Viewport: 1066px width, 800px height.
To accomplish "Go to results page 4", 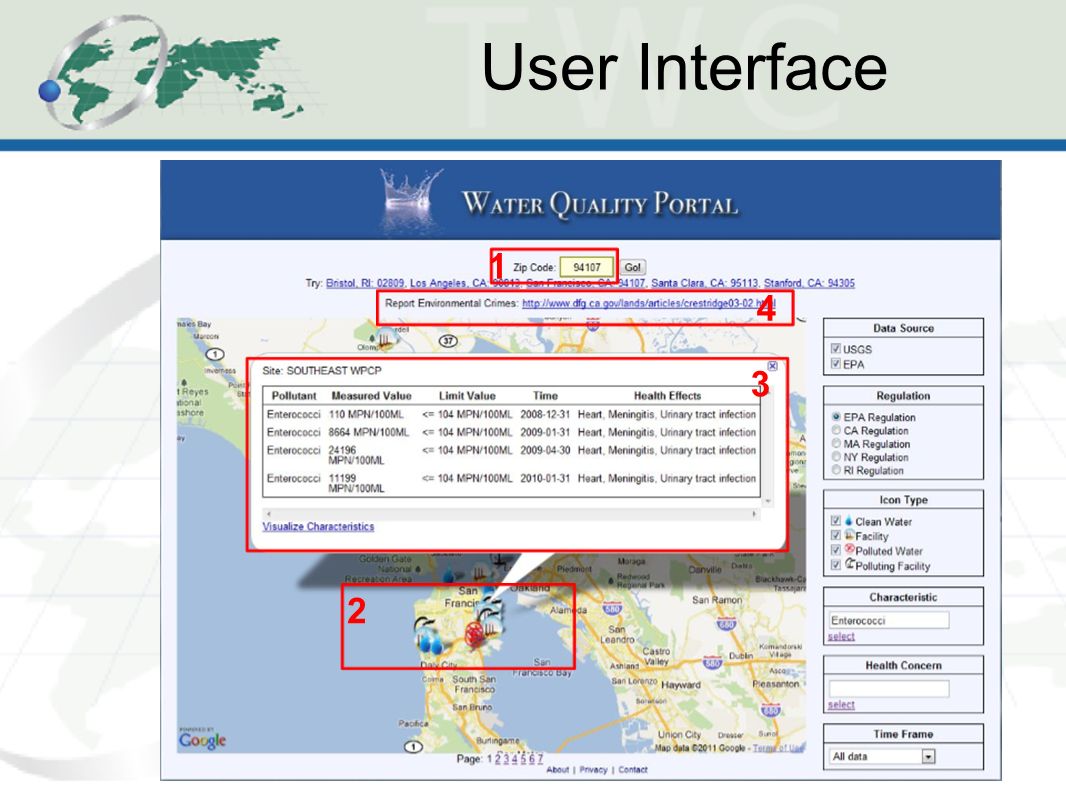I will (x=515, y=759).
